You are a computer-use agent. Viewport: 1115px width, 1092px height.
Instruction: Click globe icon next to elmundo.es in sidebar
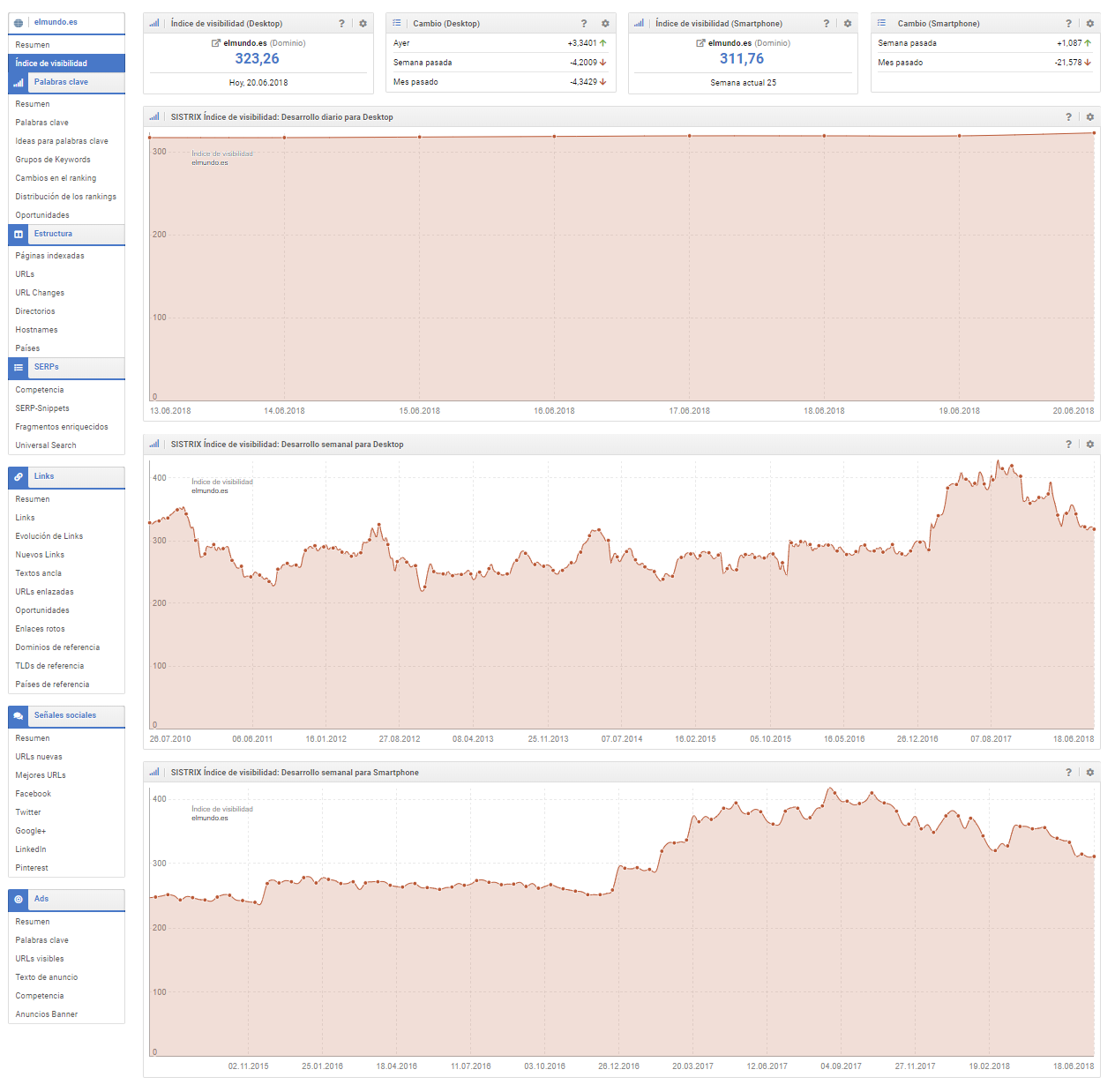19,23
